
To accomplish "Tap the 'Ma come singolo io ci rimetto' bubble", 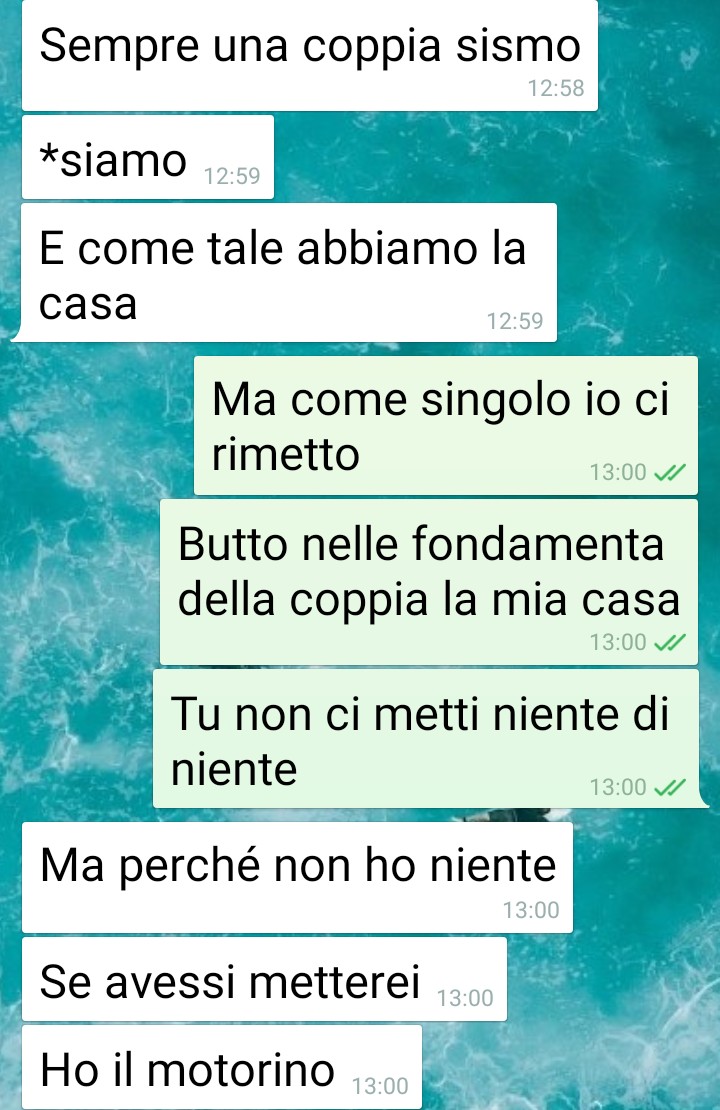I will pos(445,425).
